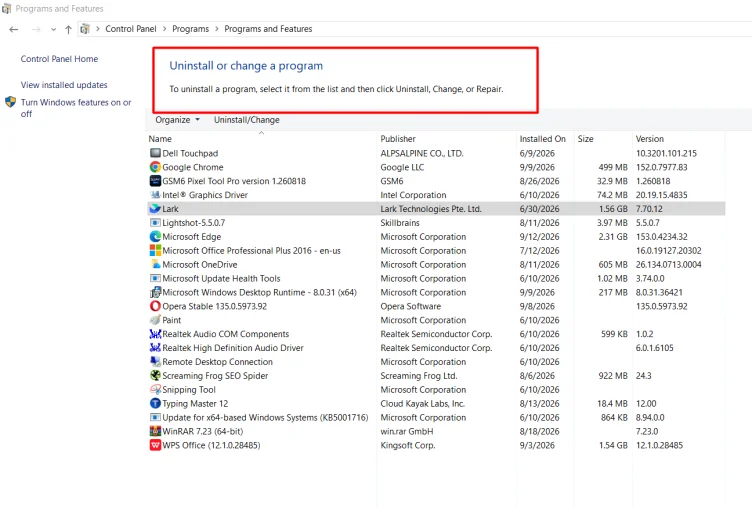This screenshot has height=509, width=753.
Task: Click the Windows Desktop Runtime installer icon
Action: coord(155,292)
